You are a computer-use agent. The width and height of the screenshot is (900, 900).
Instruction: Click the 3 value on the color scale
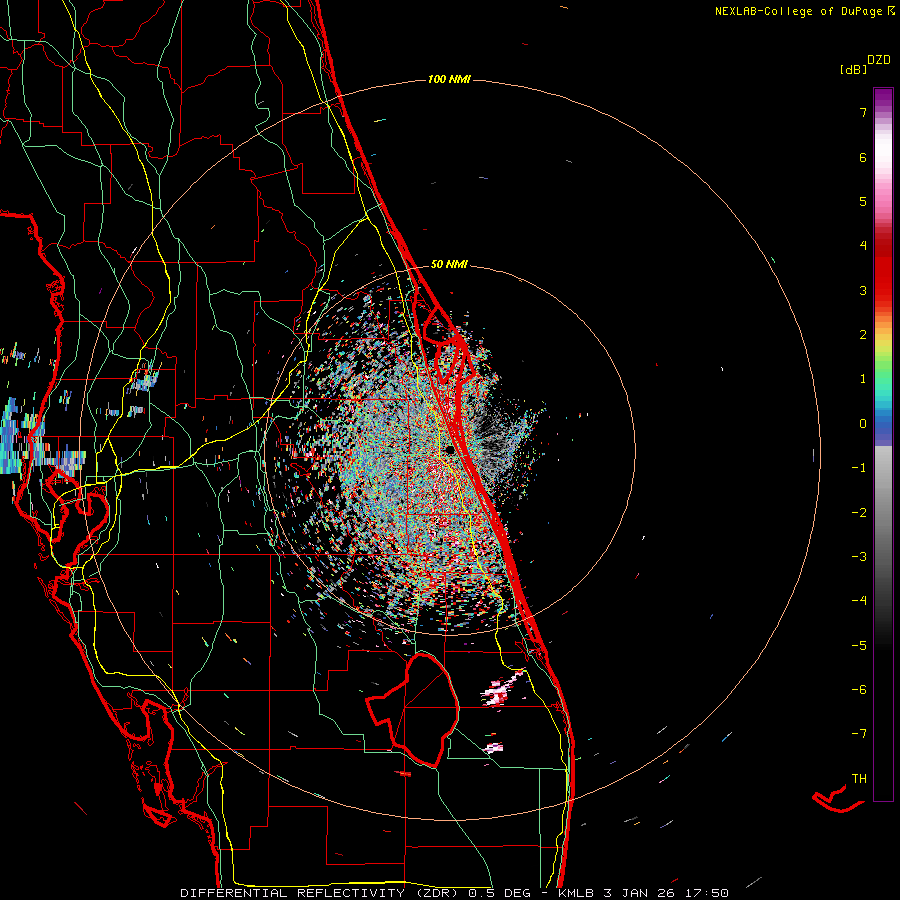[x=863, y=290]
